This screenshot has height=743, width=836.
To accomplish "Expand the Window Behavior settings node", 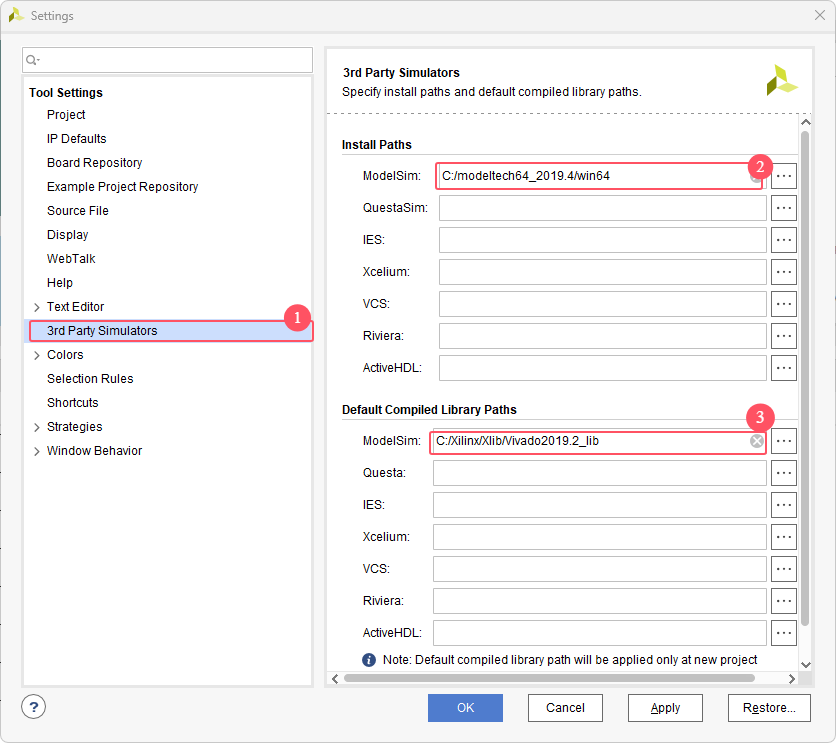I will click(37, 451).
